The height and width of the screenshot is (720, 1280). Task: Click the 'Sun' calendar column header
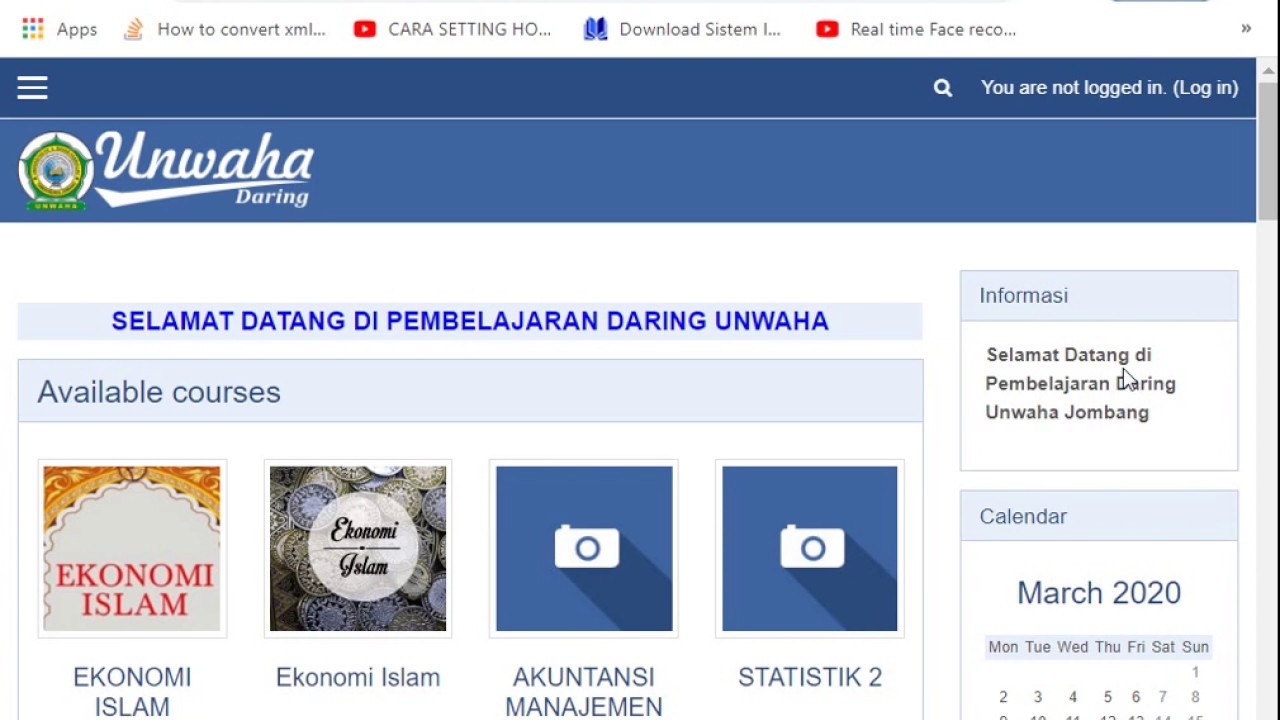click(1195, 647)
